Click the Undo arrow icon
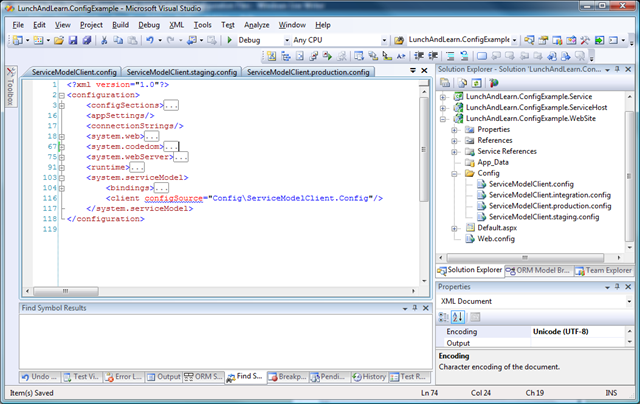Image resolution: width=640 pixels, height=404 pixels. click(150, 40)
